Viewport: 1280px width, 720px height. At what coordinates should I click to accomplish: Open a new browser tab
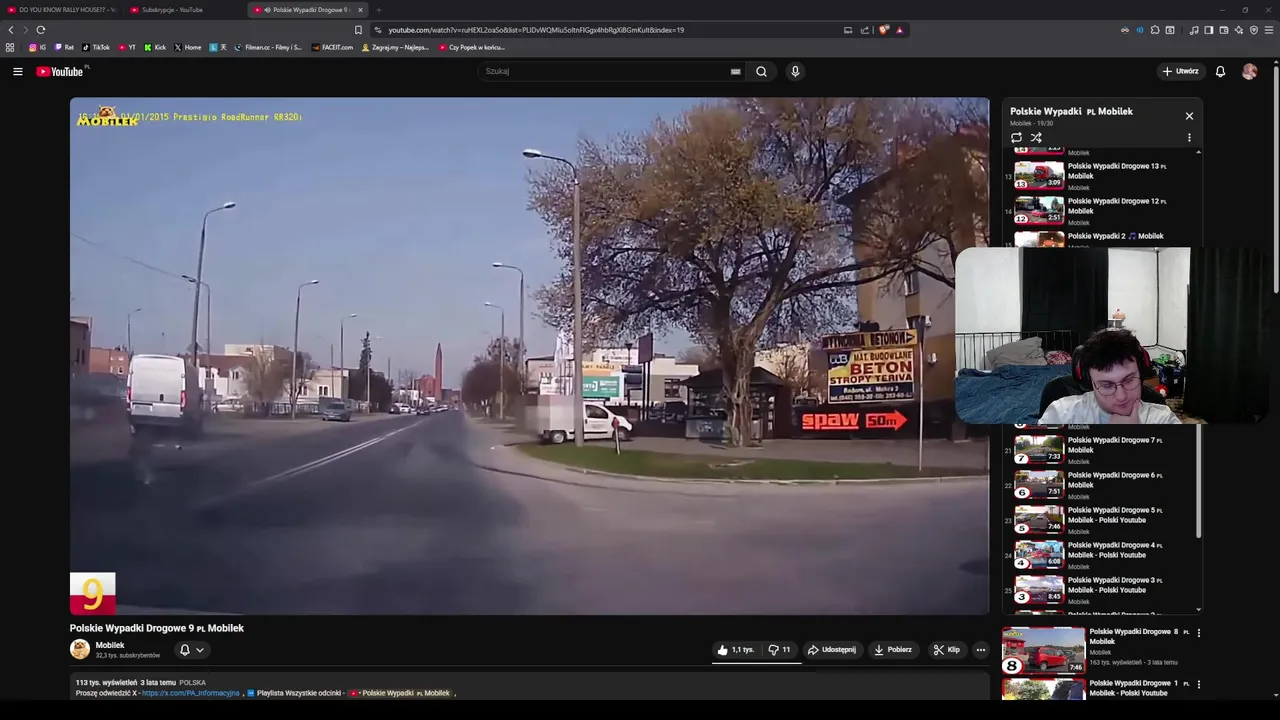tap(379, 10)
